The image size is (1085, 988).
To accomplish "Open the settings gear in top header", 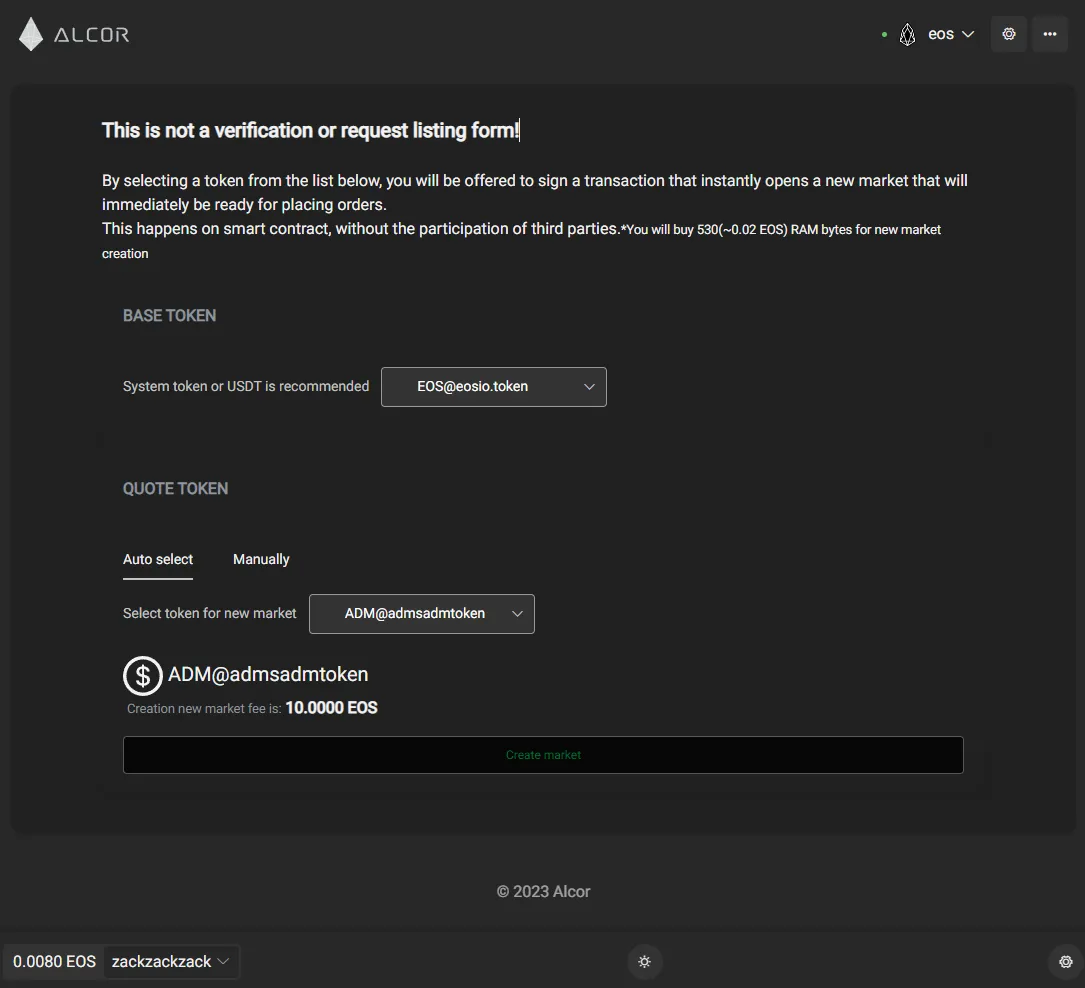I will click(x=1009, y=34).
